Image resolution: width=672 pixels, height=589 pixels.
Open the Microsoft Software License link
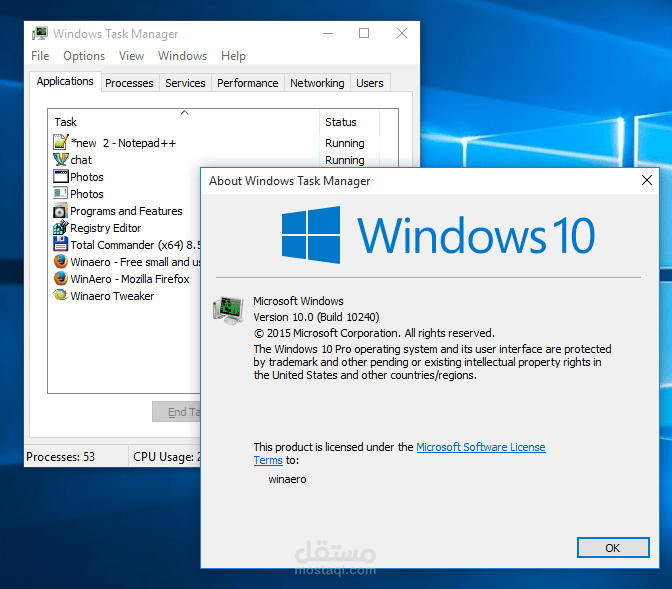480,447
